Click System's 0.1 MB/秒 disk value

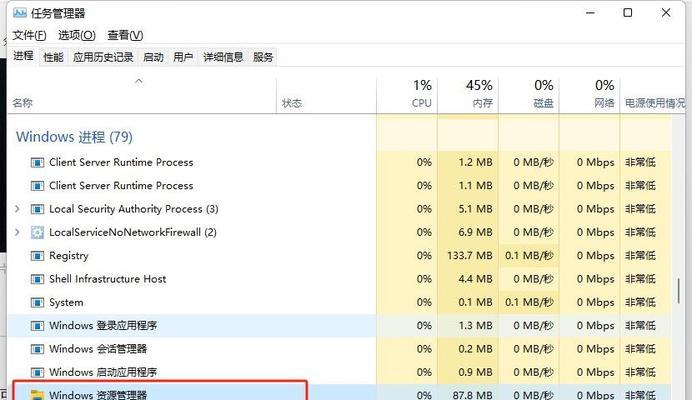529,303
